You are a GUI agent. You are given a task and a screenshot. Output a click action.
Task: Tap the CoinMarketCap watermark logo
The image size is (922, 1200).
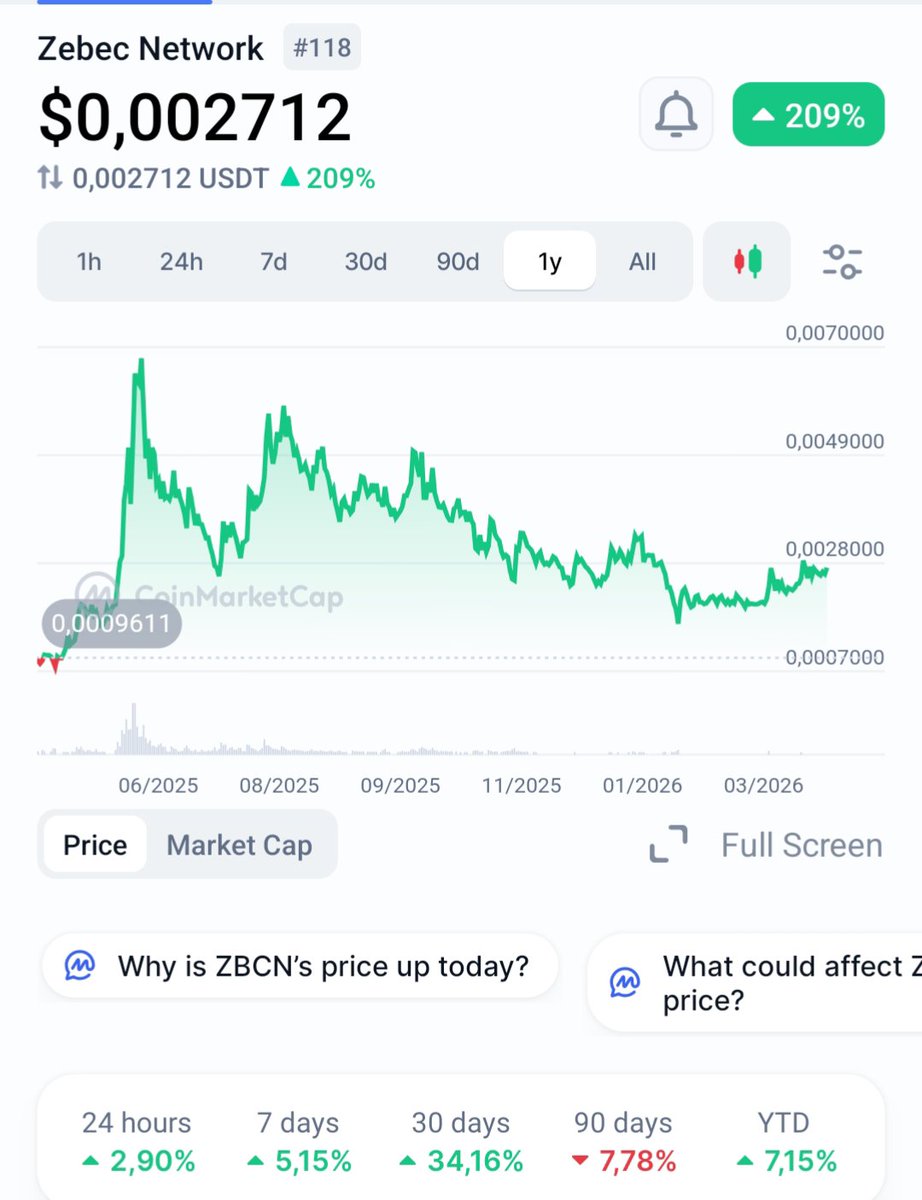coord(95,592)
